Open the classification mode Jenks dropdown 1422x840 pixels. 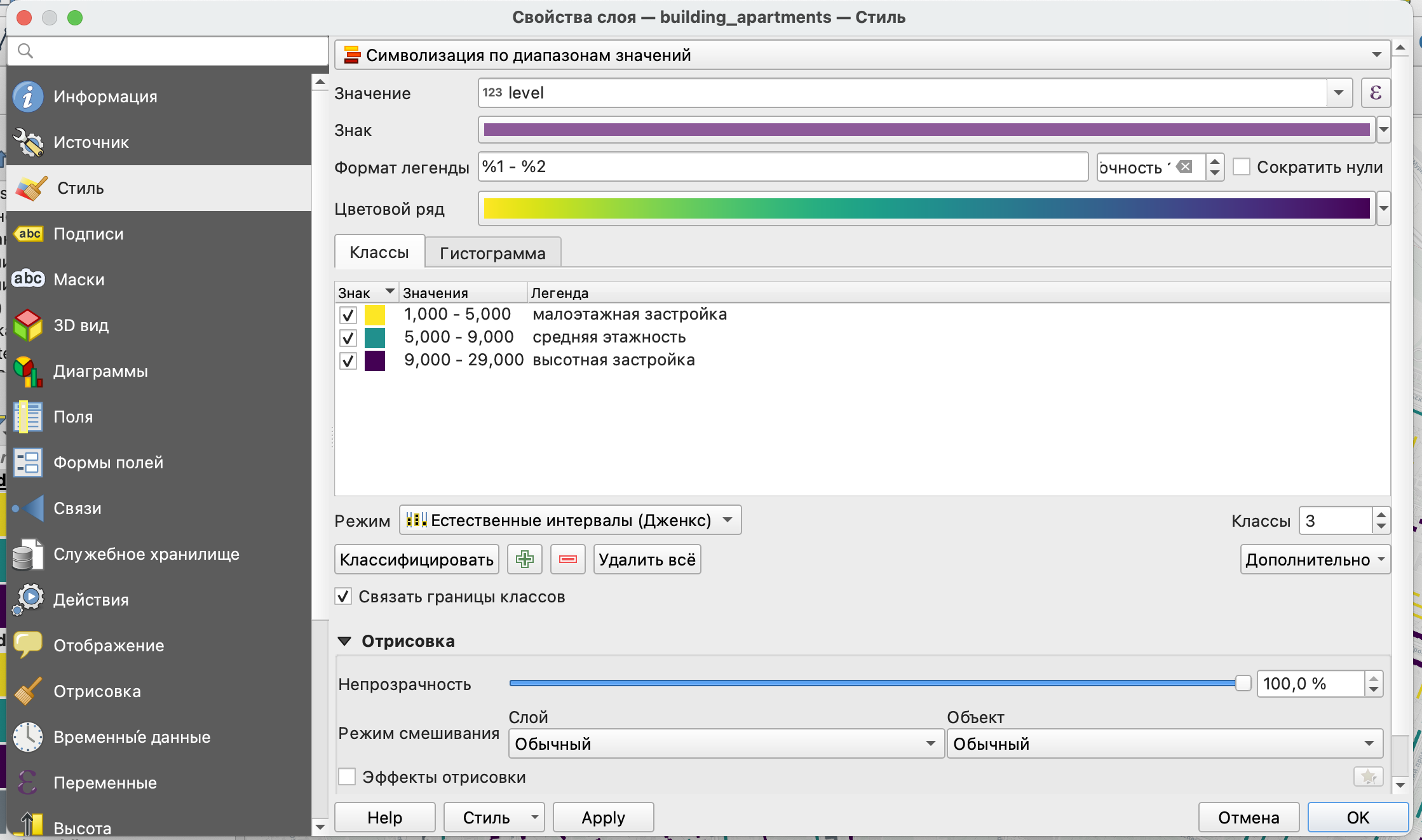point(570,520)
